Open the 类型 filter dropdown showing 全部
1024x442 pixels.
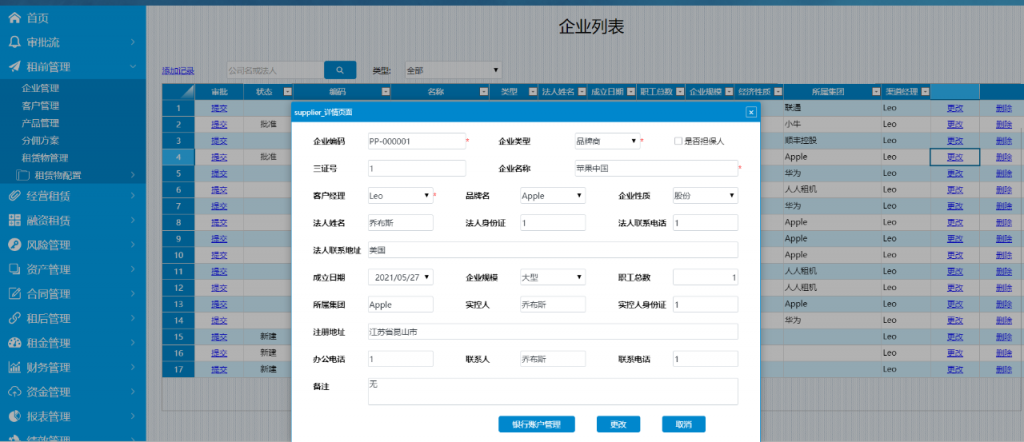(x=451, y=70)
